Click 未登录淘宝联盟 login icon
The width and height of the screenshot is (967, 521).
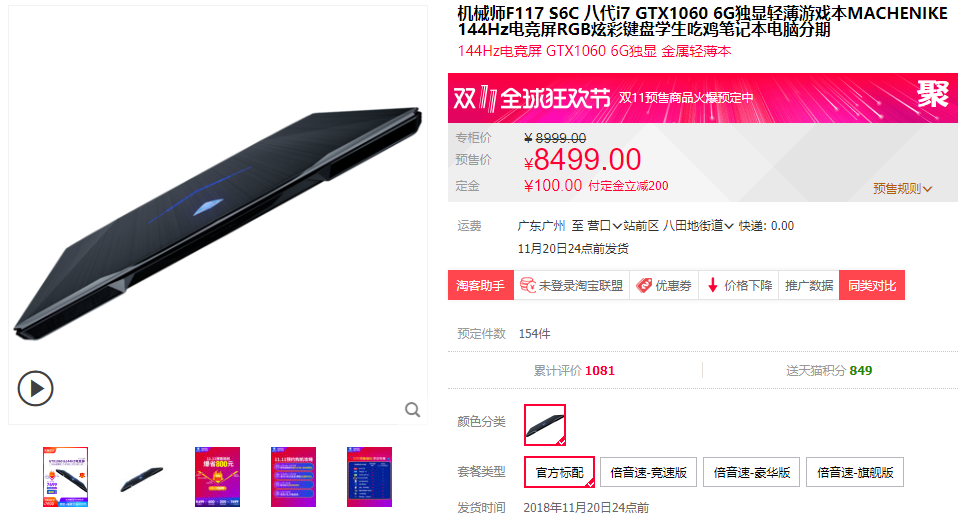point(527,285)
